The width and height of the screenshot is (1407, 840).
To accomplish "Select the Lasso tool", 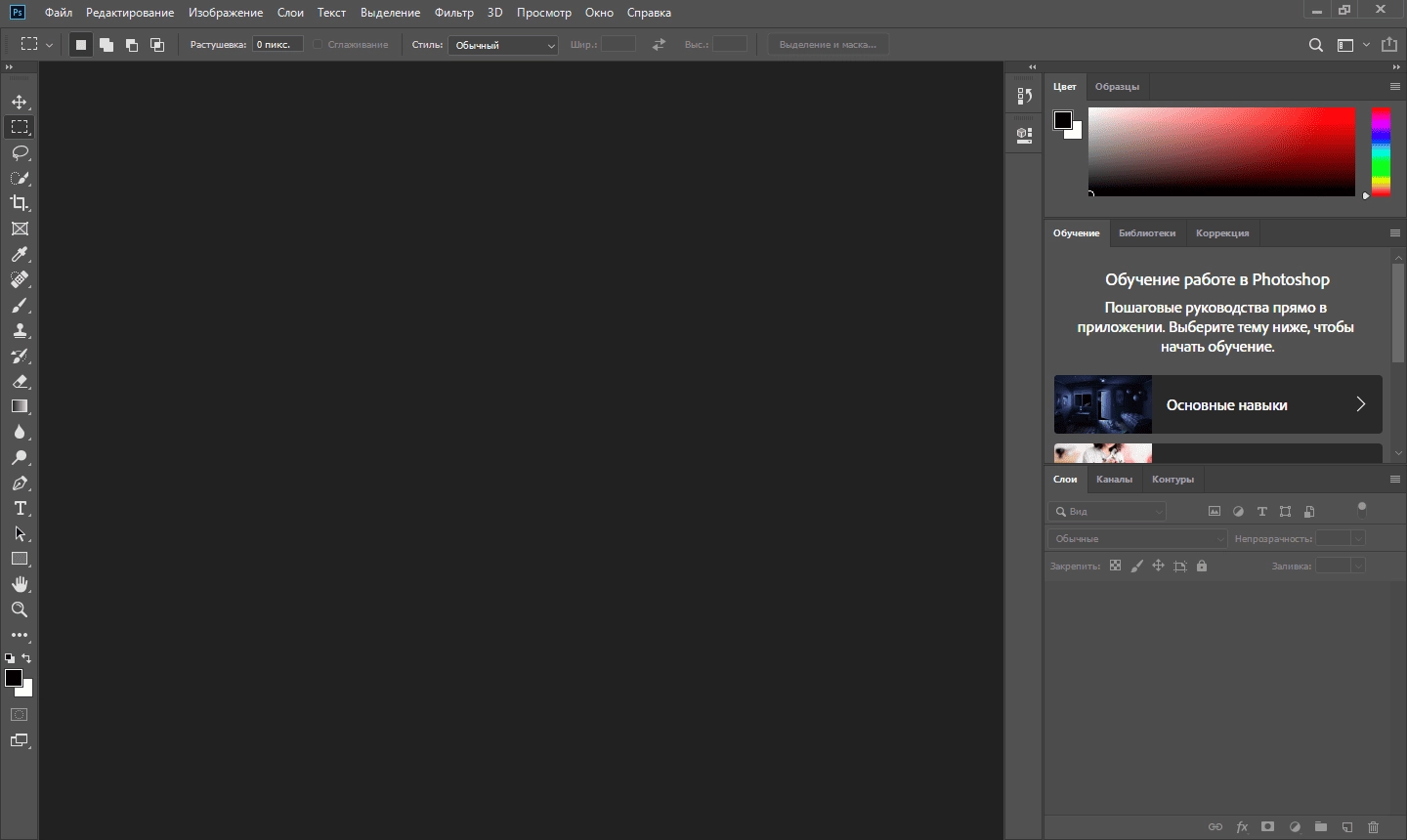I will [x=20, y=153].
